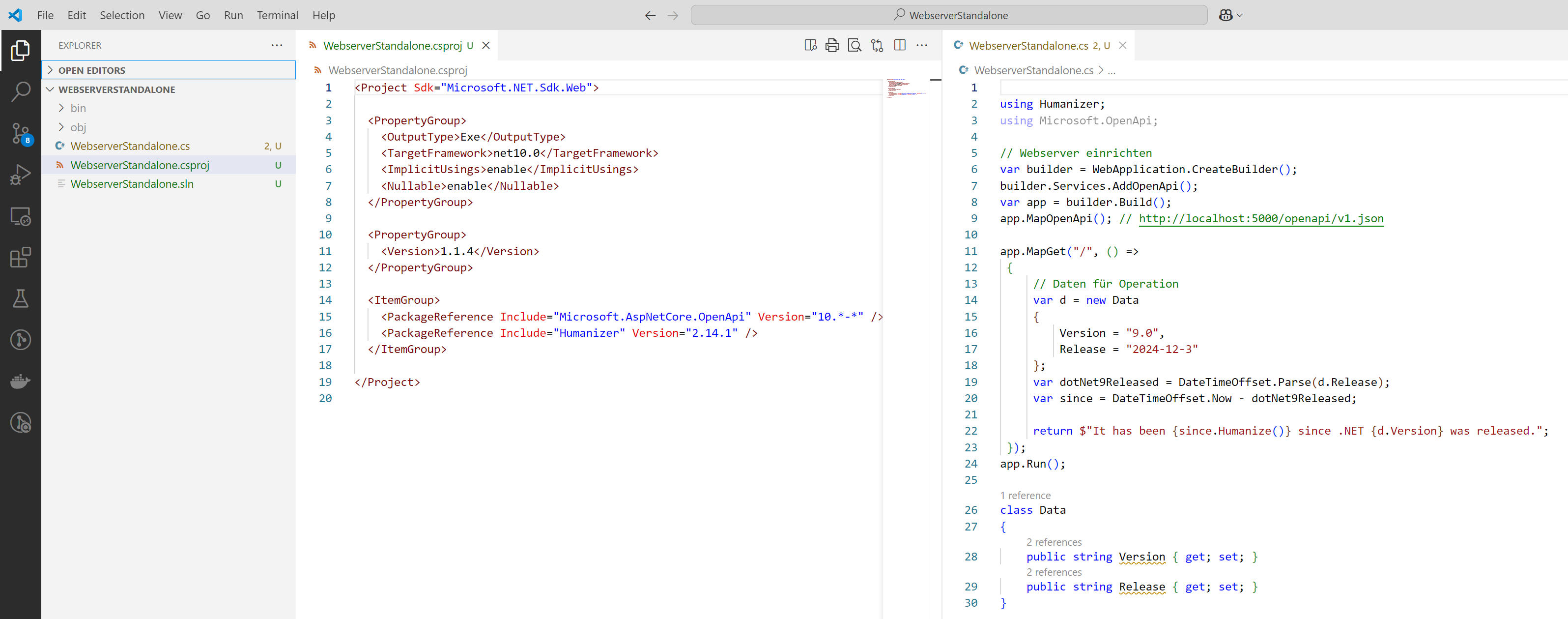Open the Git graph circular icon view

tap(20, 340)
